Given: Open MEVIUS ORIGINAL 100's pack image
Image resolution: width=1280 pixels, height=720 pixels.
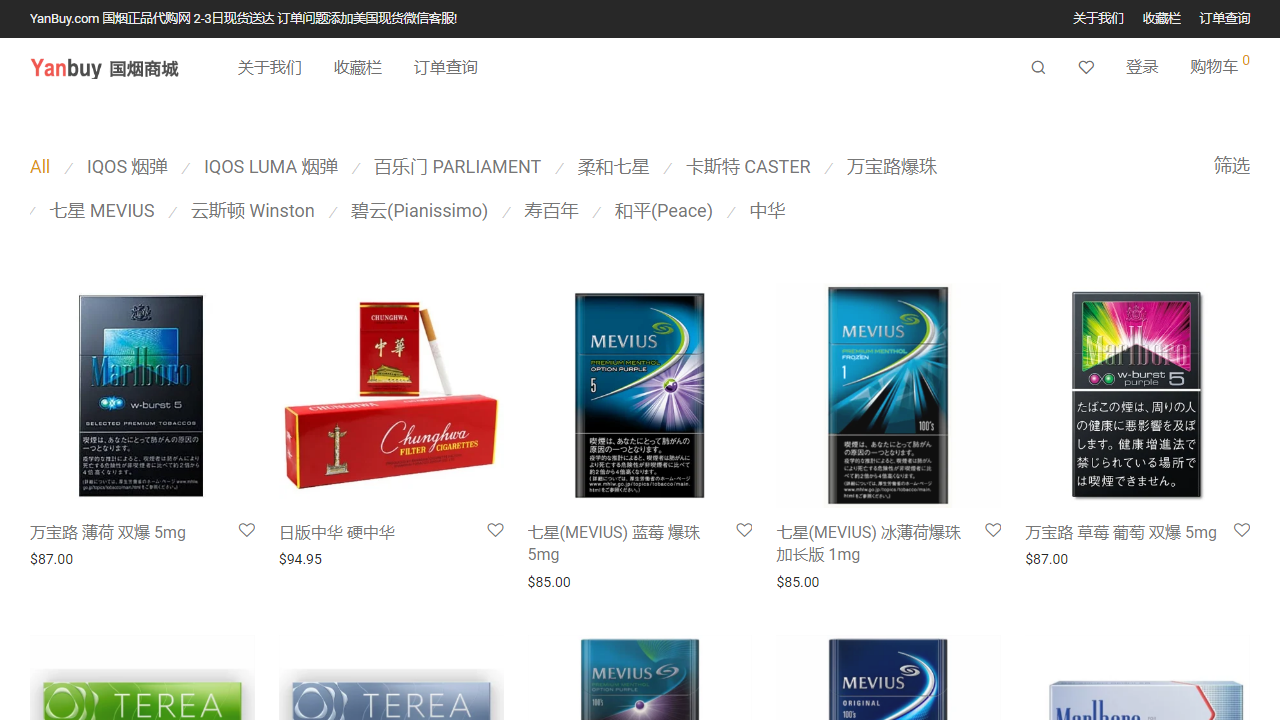Looking at the screenshot, I should coord(889,677).
